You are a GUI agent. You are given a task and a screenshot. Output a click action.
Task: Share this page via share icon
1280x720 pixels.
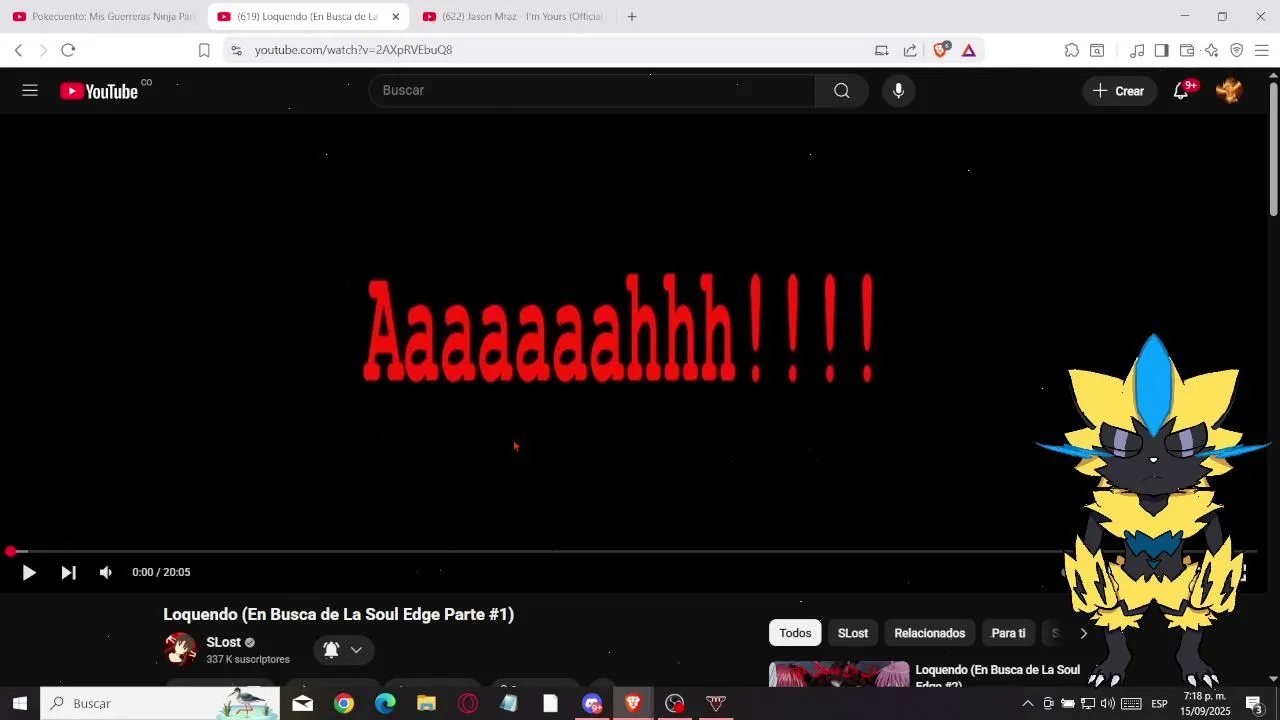tap(910, 50)
